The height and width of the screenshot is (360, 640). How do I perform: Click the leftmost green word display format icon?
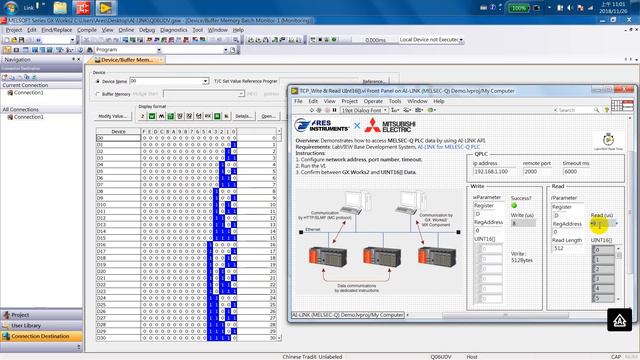152,116
